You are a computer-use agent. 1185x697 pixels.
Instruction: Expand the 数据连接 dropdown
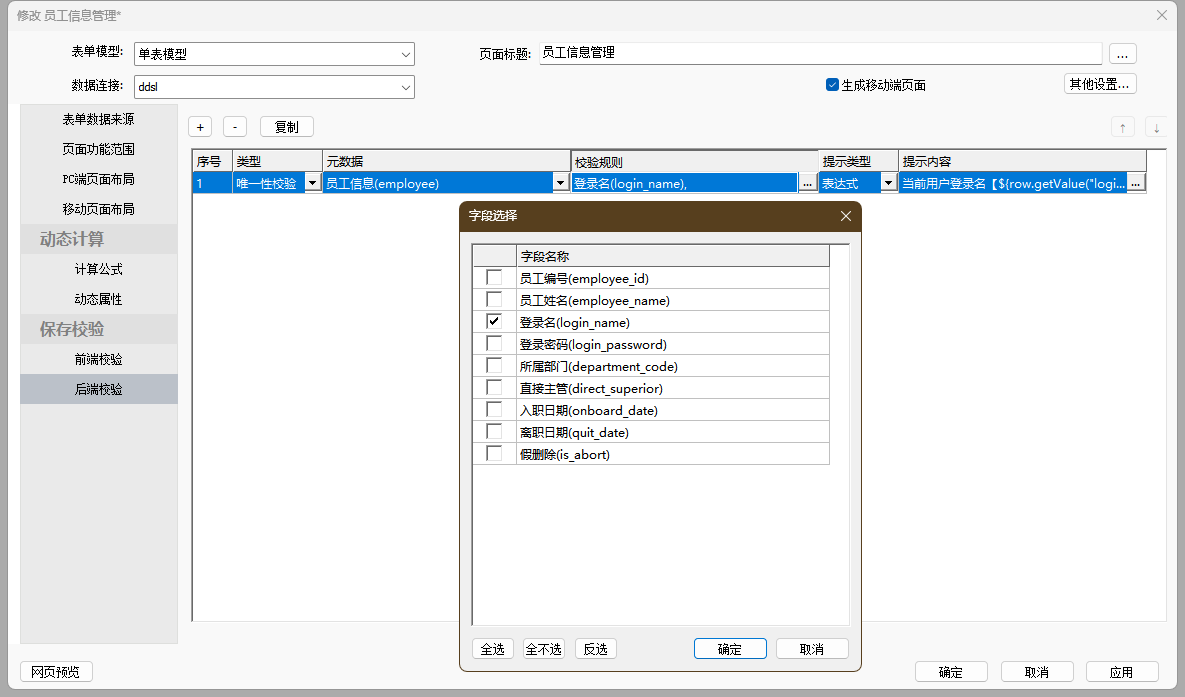pyautogui.click(x=405, y=87)
